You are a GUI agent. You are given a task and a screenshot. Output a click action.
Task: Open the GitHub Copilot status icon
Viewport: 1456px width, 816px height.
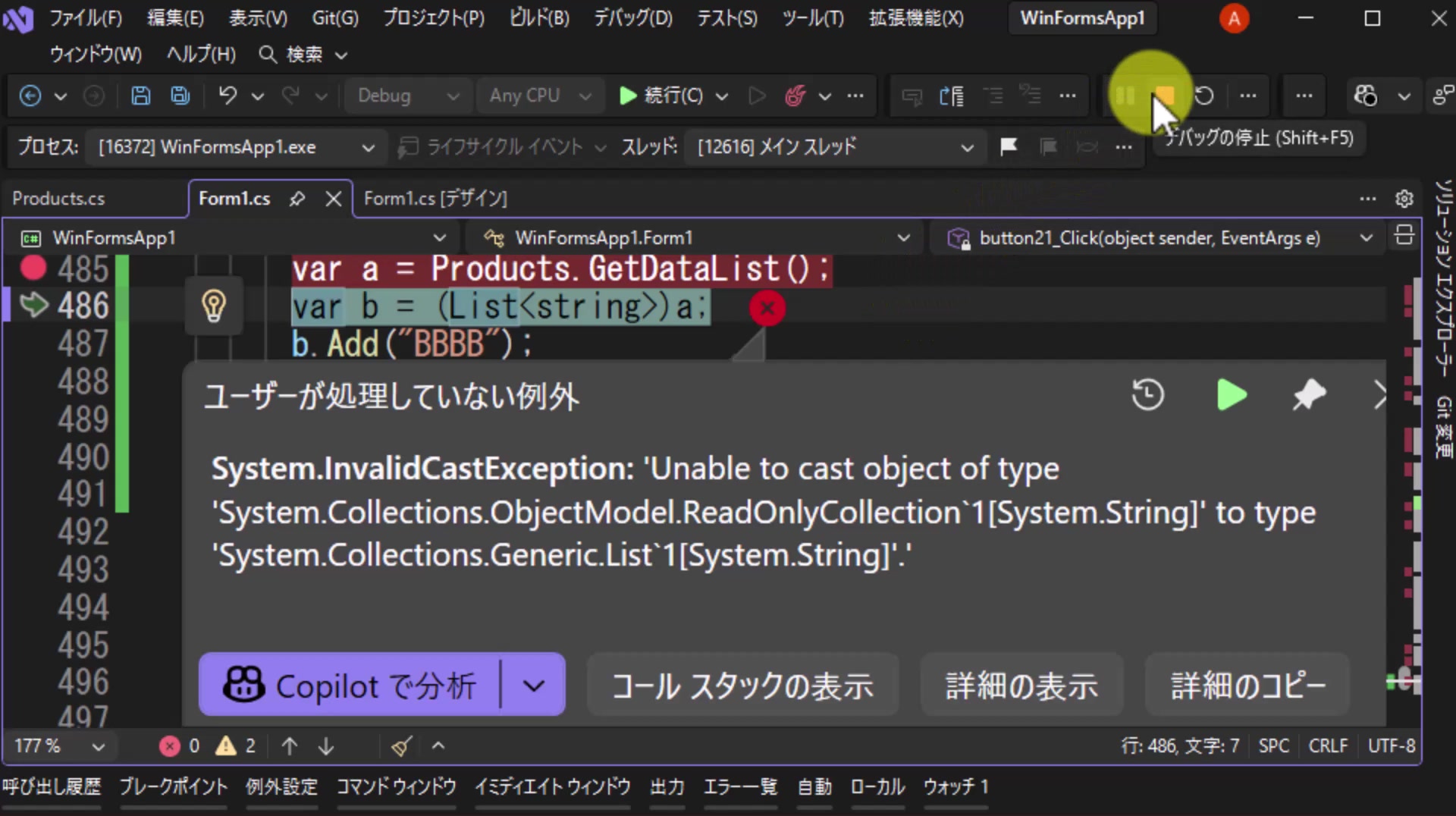click(x=1367, y=96)
